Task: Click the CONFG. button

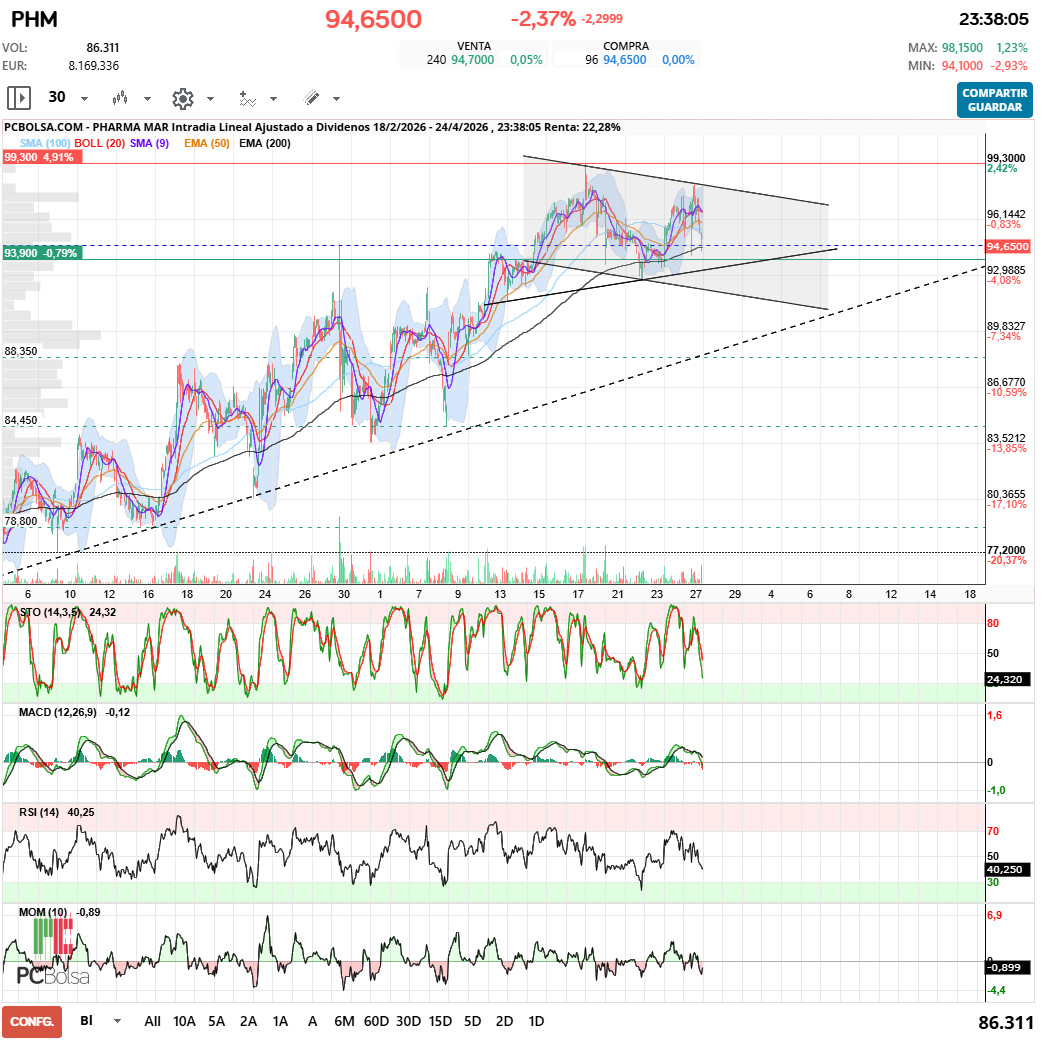Action: 31,1022
